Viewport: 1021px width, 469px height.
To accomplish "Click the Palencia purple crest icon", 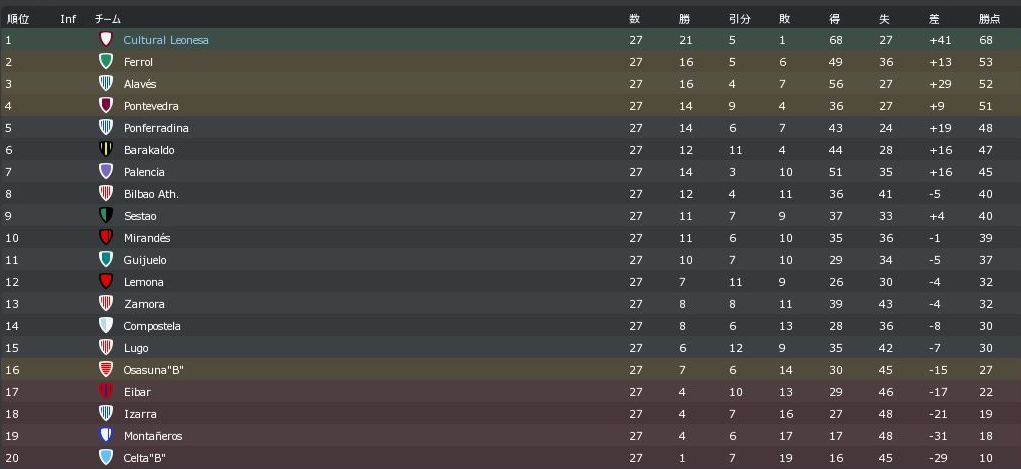I will [105, 171].
